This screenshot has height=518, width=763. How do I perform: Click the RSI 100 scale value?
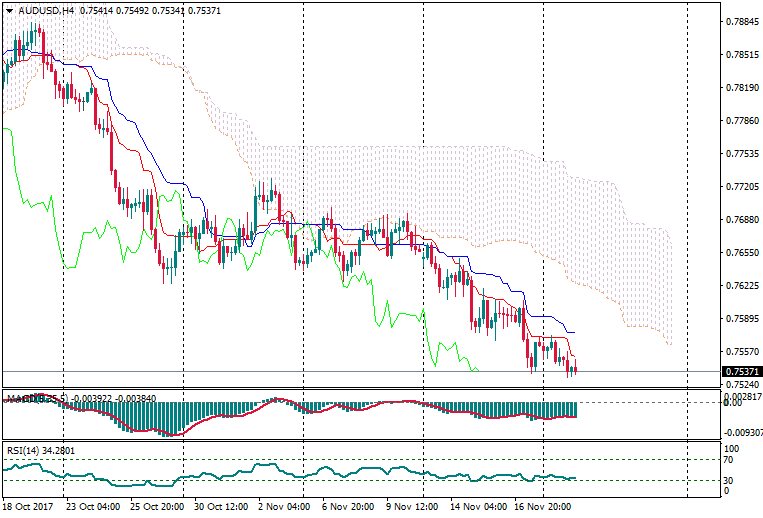(x=730, y=449)
